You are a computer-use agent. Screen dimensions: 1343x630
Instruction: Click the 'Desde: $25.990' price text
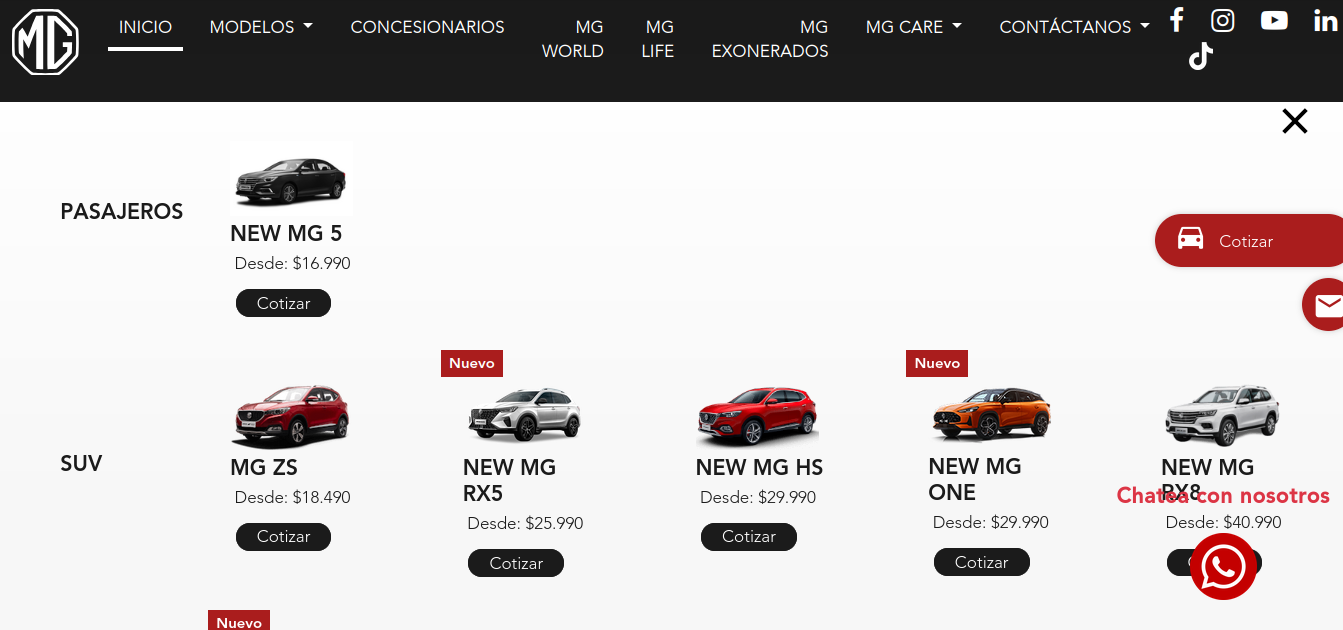click(x=525, y=523)
